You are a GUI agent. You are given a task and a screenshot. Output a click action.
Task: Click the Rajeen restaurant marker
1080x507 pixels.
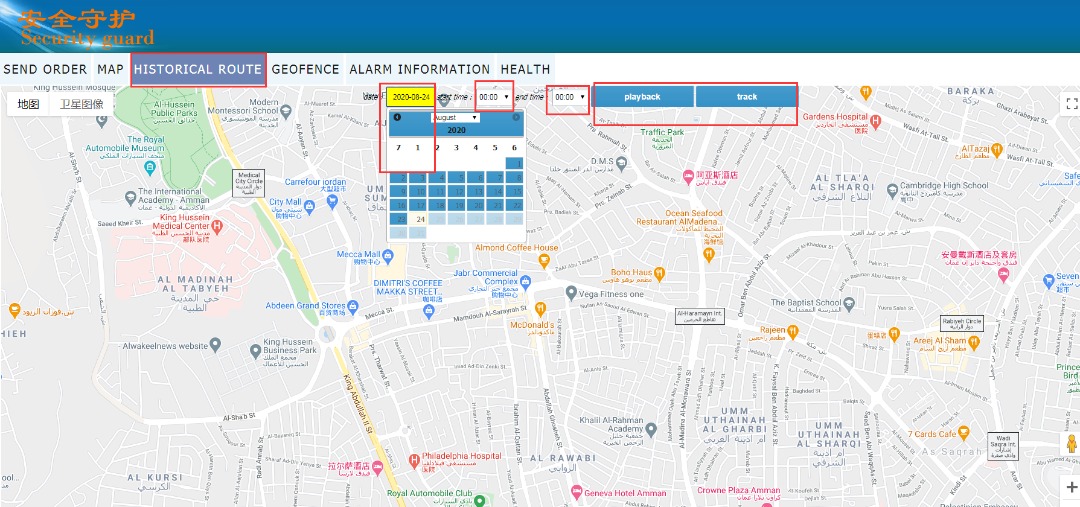tap(793, 331)
